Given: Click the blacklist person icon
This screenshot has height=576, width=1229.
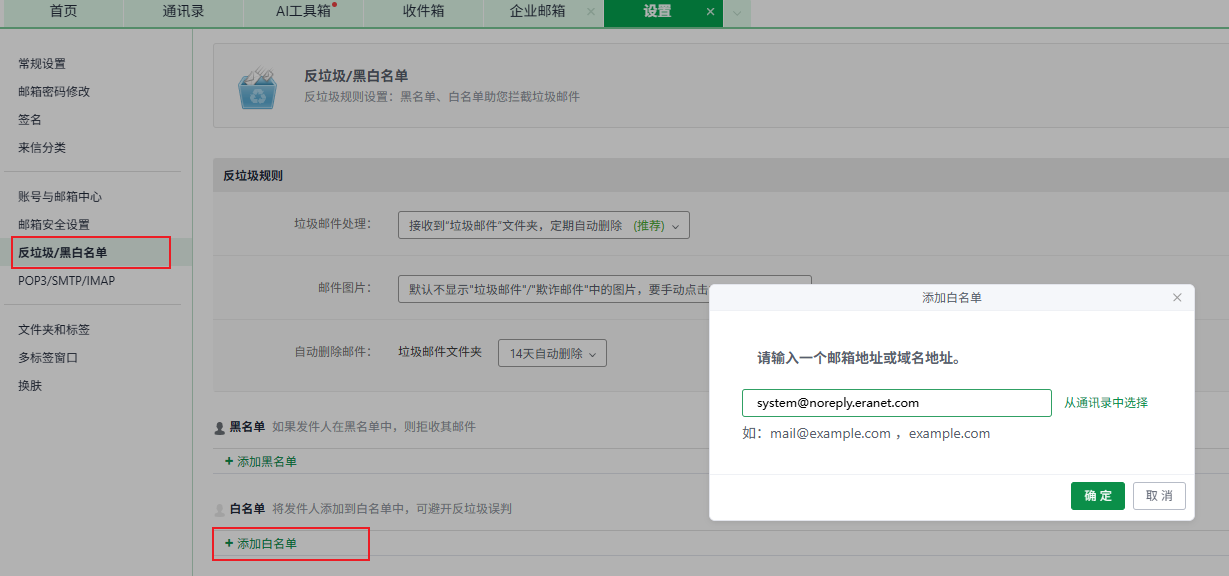Looking at the screenshot, I should point(220,427).
